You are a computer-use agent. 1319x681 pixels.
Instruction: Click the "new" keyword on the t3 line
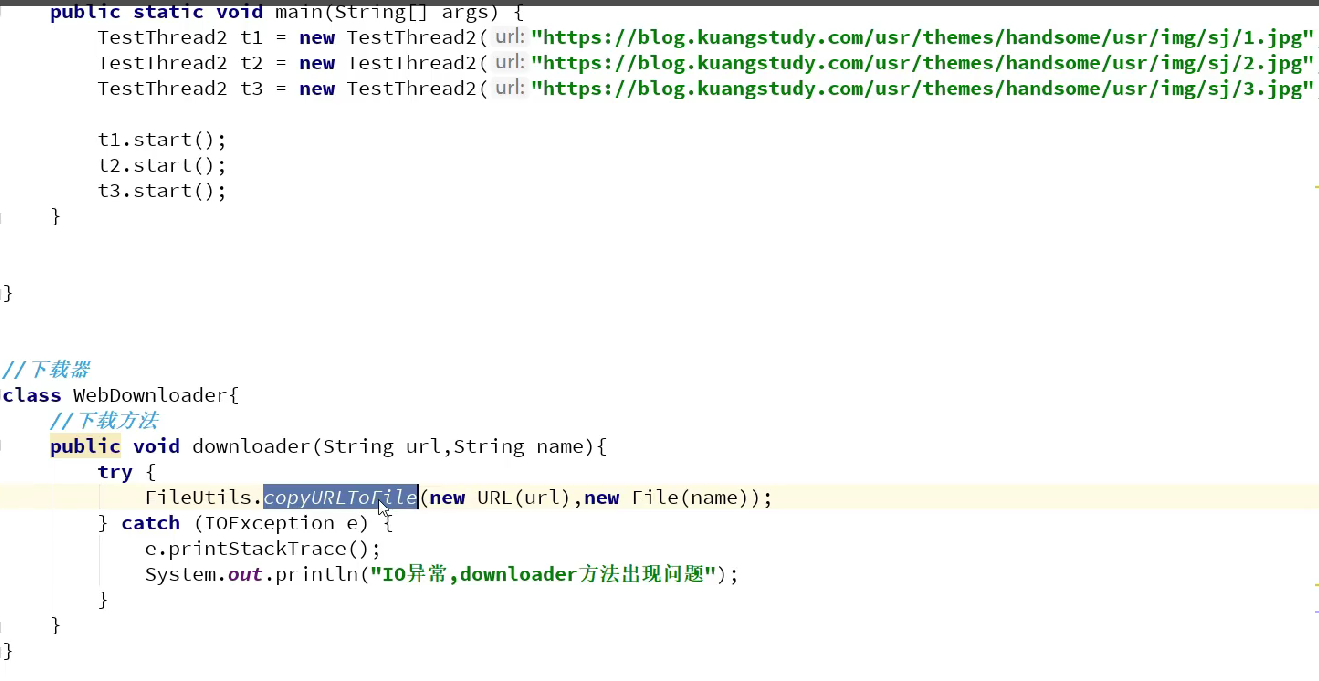pos(317,88)
